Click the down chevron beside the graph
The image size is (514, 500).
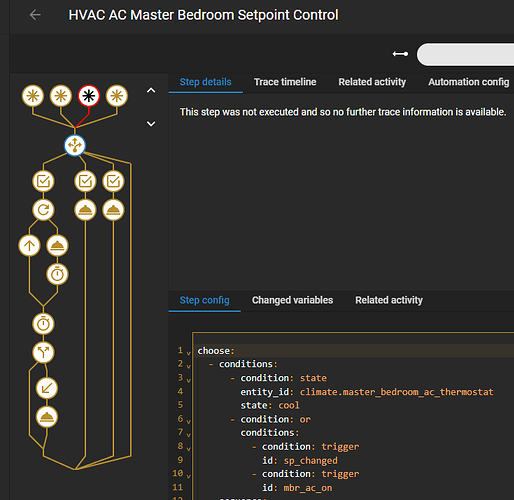pyautogui.click(x=151, y=124)
